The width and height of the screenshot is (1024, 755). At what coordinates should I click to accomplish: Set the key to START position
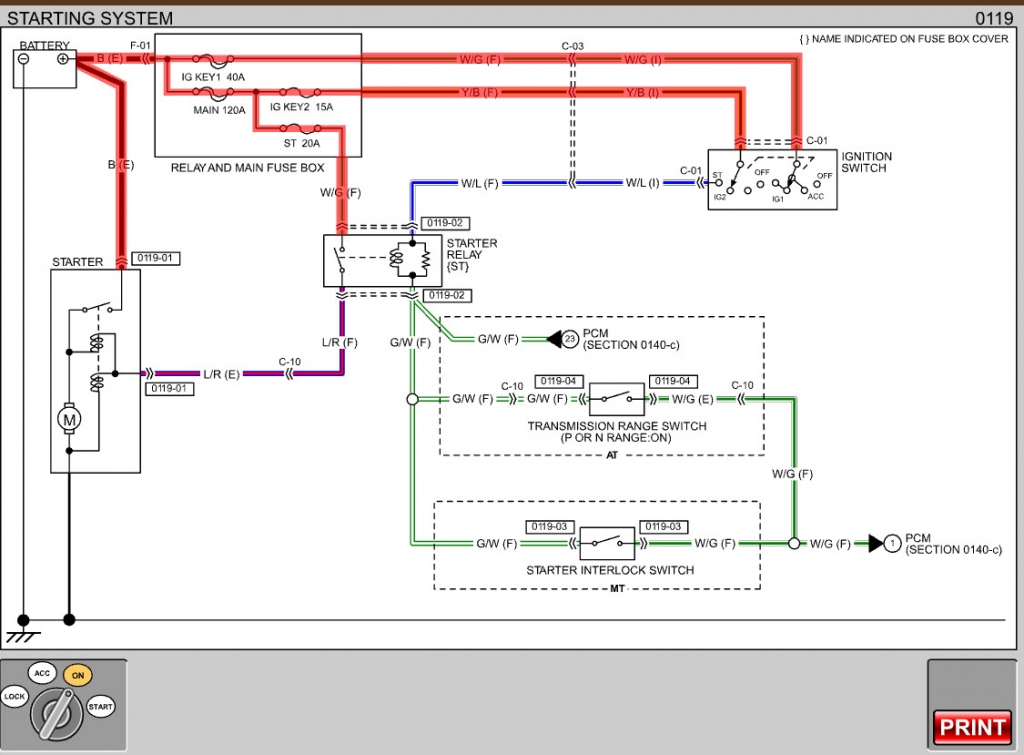point(101,707)
